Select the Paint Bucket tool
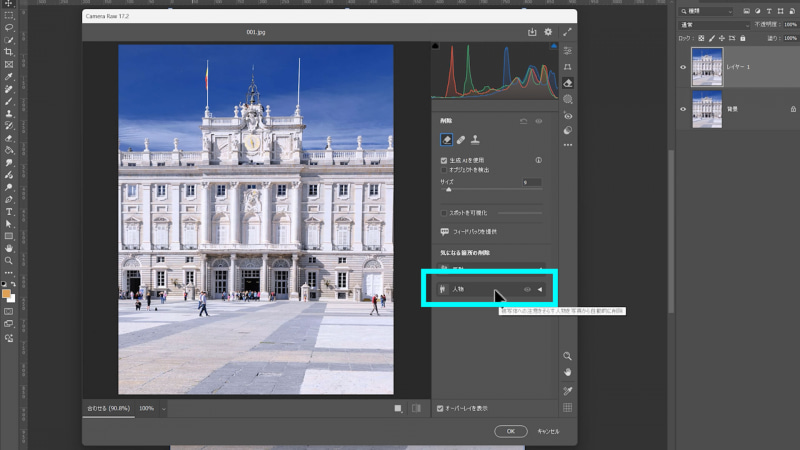 coord(9,151)
